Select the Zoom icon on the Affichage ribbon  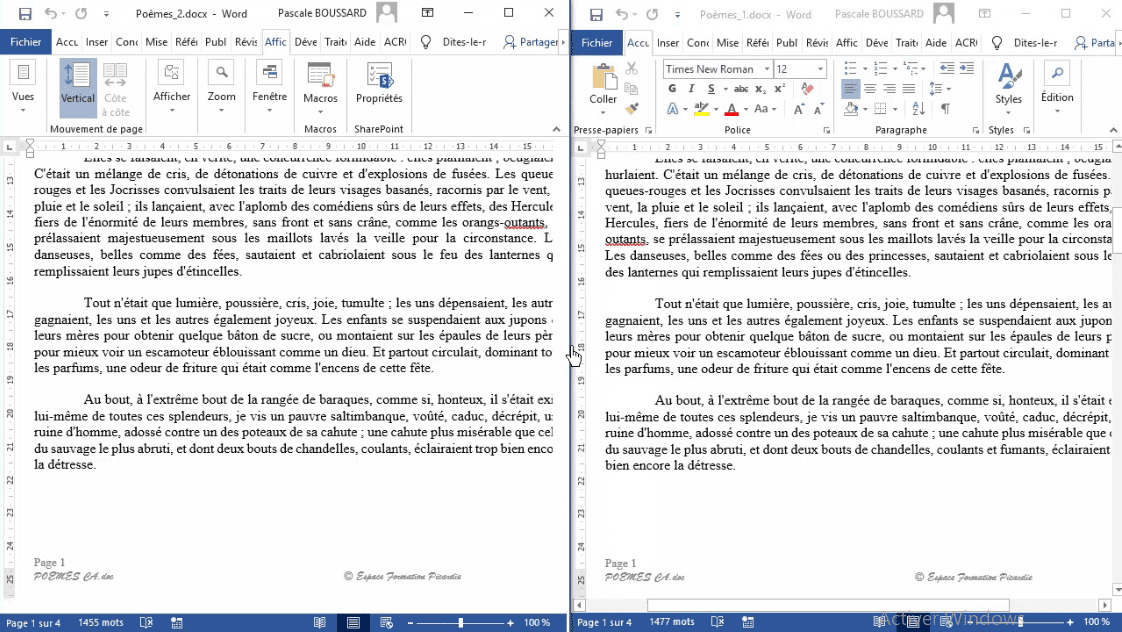coord(221,88)
